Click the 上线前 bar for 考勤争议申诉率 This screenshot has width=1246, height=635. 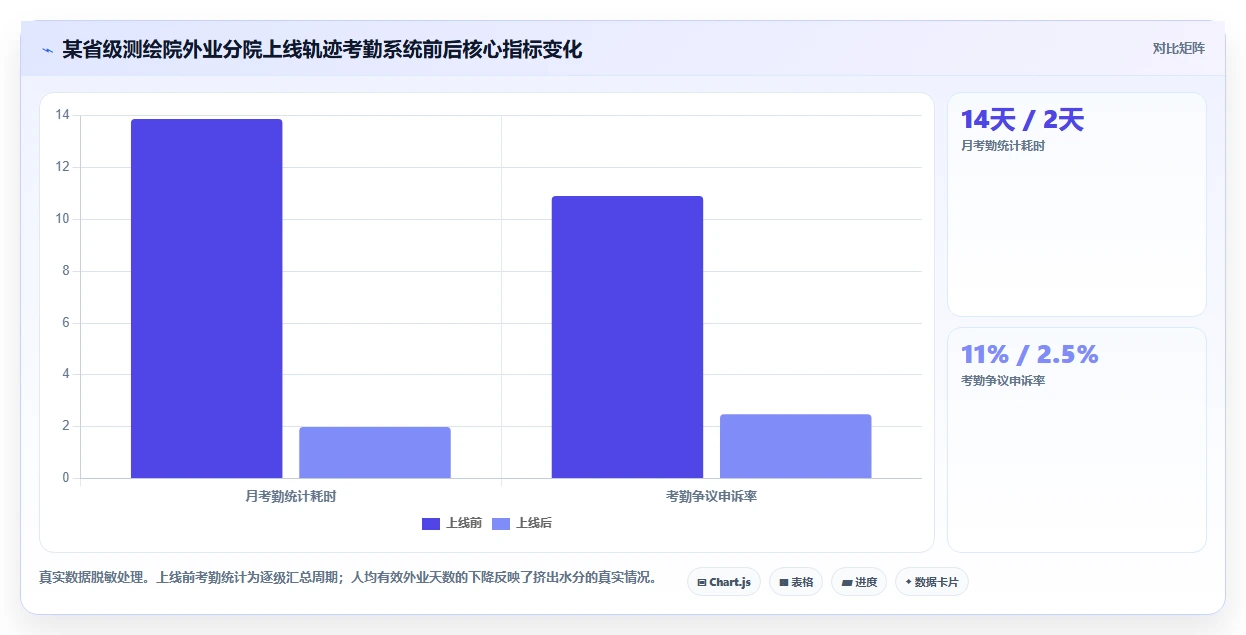(628, 337)
